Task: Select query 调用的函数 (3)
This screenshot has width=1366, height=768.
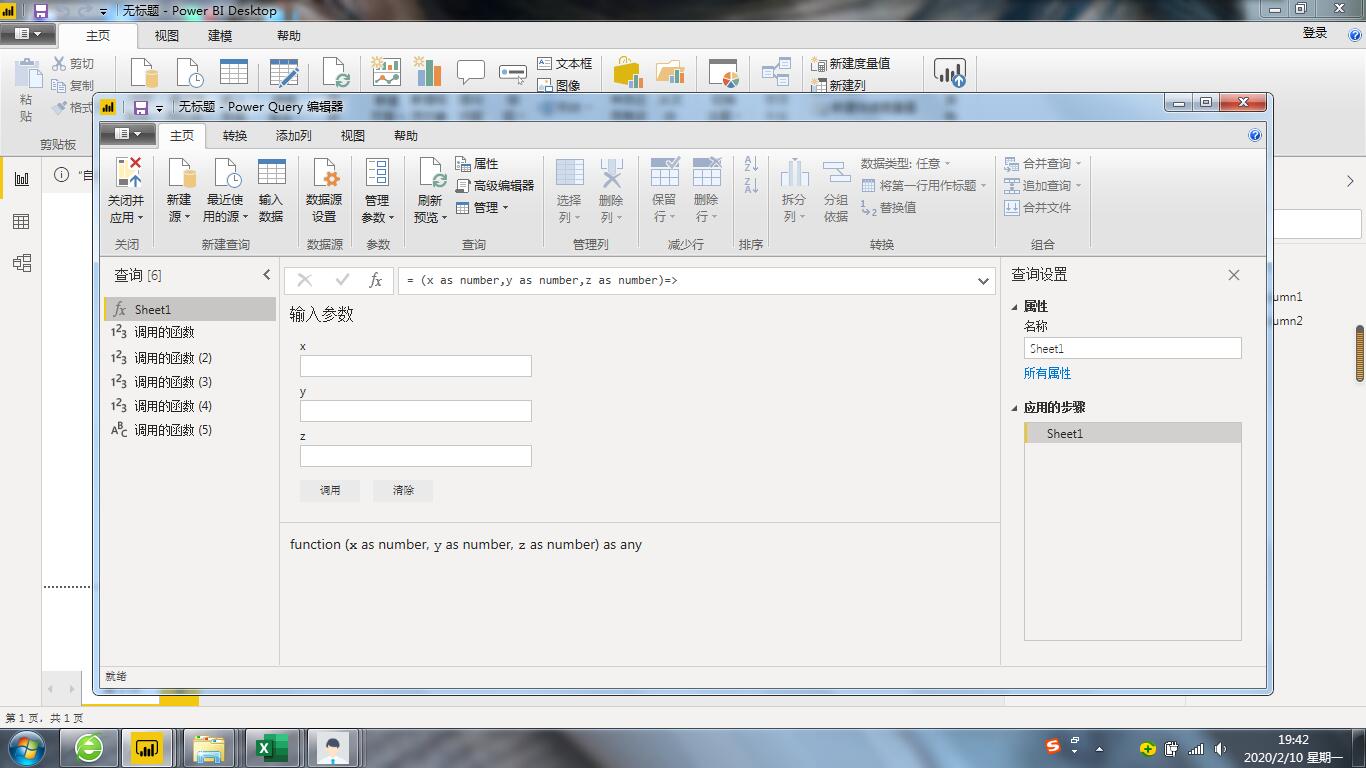Action: (190, 382)
